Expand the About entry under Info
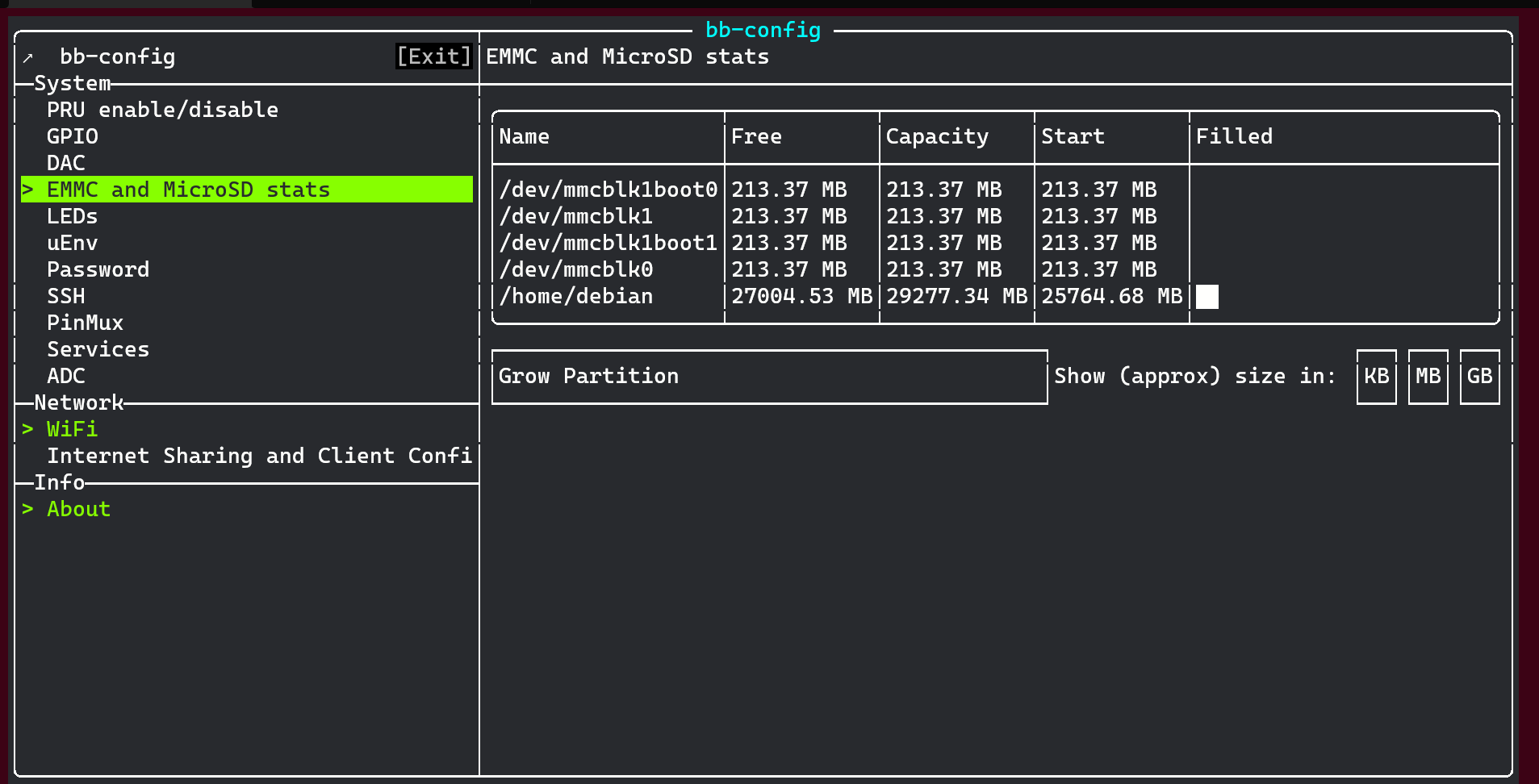Screen dimensions: 1539x784 coord(78,509)
